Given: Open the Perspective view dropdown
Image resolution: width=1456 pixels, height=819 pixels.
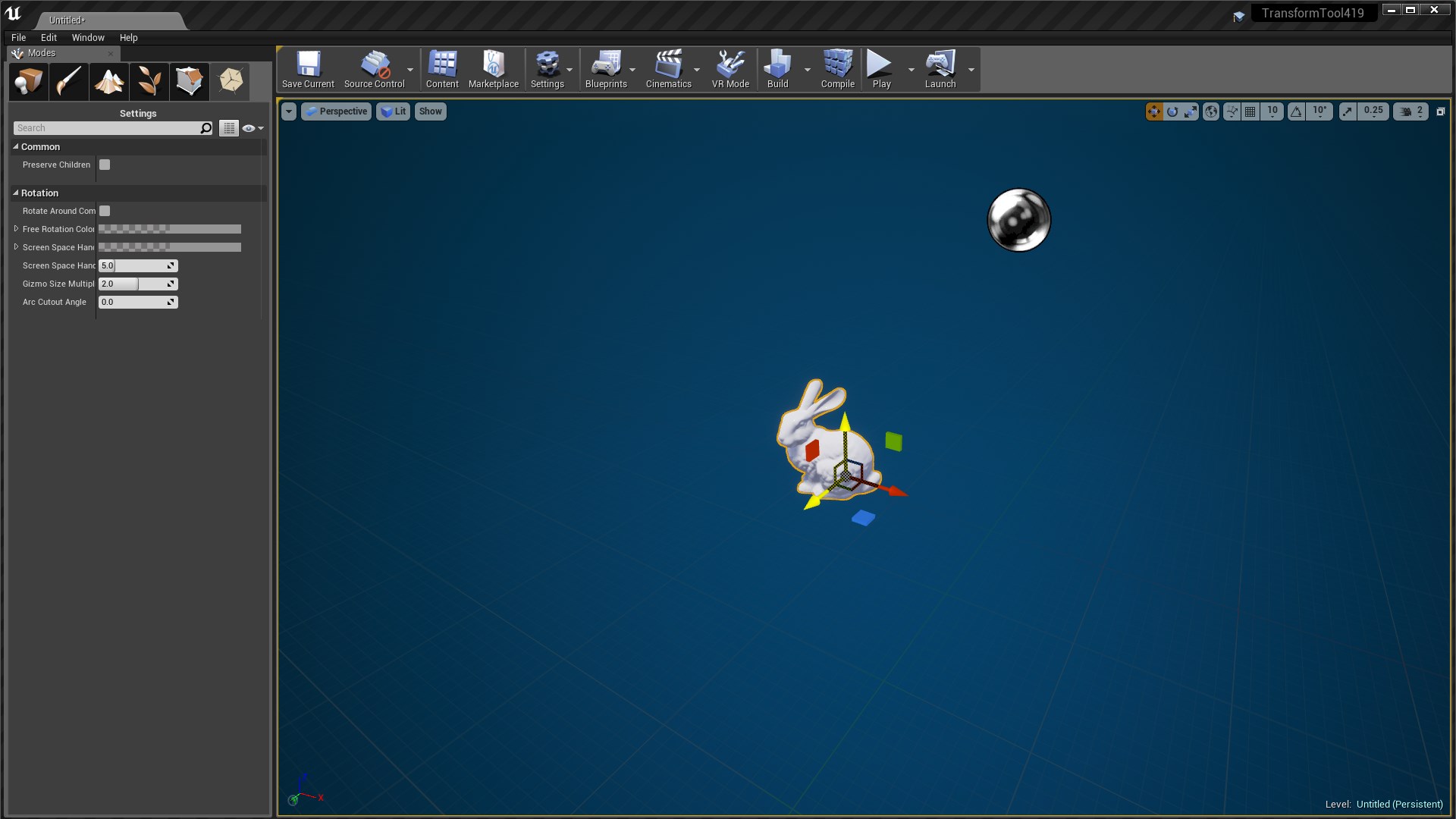Looking at the screenshot, I should (x=336, y=111).
